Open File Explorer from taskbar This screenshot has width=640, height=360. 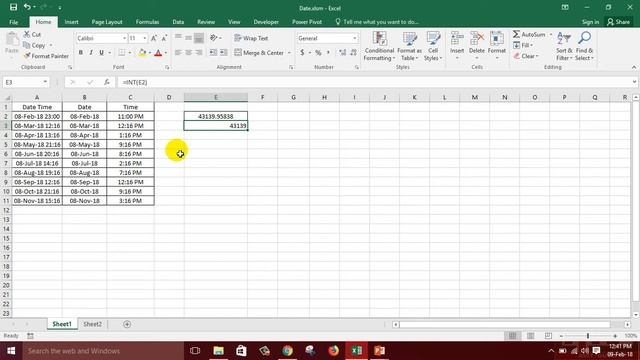click(x=218, y=351)
